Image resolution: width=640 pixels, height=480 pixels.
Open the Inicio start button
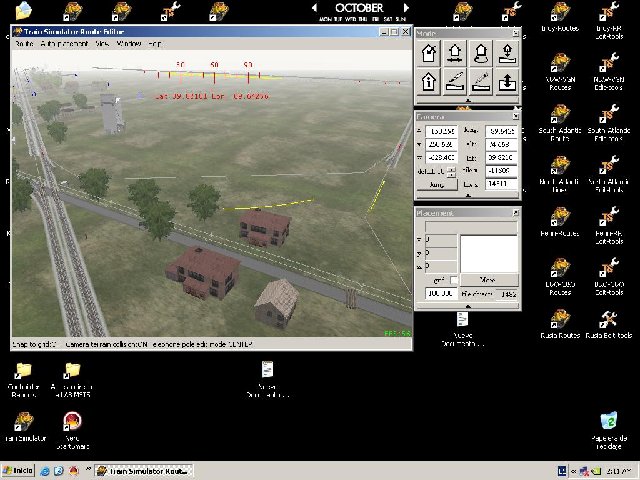18,470
